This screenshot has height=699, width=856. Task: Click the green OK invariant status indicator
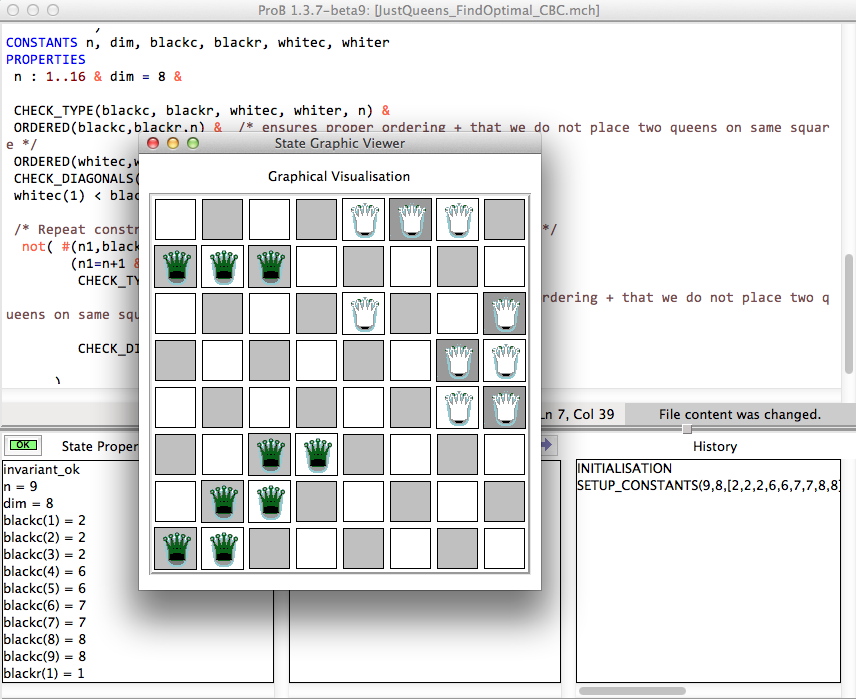tap(20, 445)
